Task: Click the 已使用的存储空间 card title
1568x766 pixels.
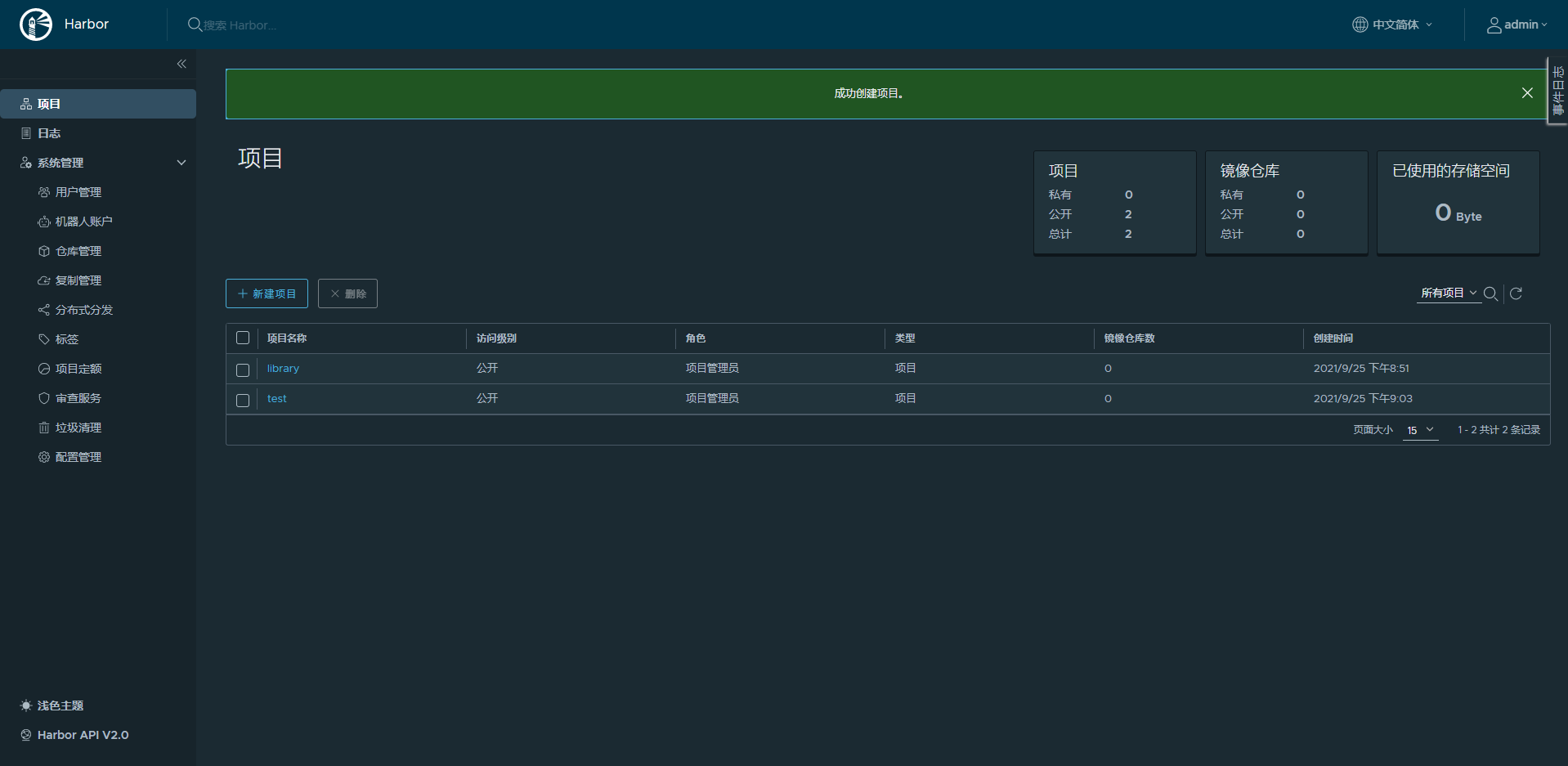Action: click(1451, 171)
